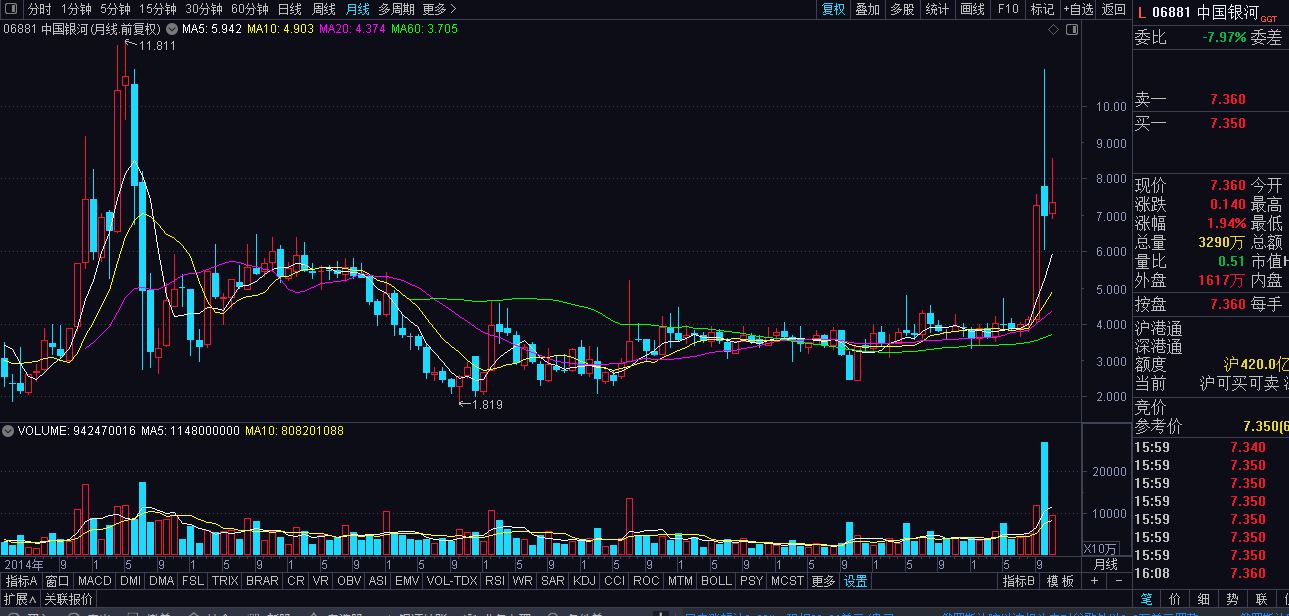Expand the 更多 periods menu

439,9
